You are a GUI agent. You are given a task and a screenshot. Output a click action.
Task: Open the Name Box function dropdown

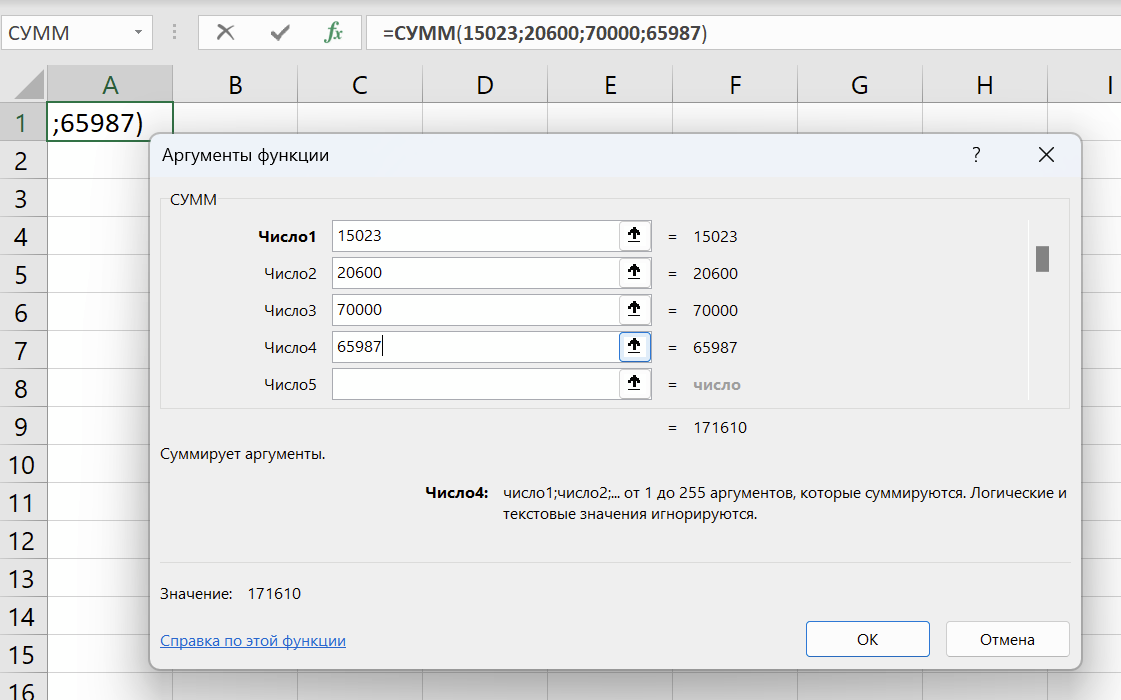[x=138, y=33]
